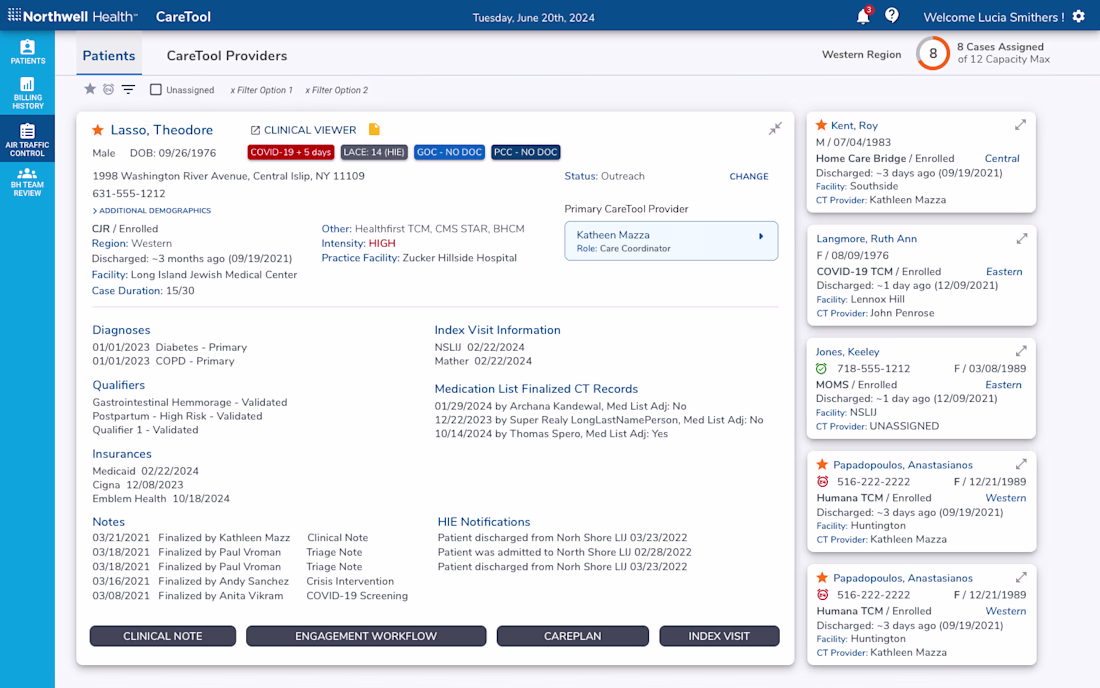Click CHANGE next to Status Outreach
The height and width of the screenshot is (688, 1100).
tap(749, 177)
